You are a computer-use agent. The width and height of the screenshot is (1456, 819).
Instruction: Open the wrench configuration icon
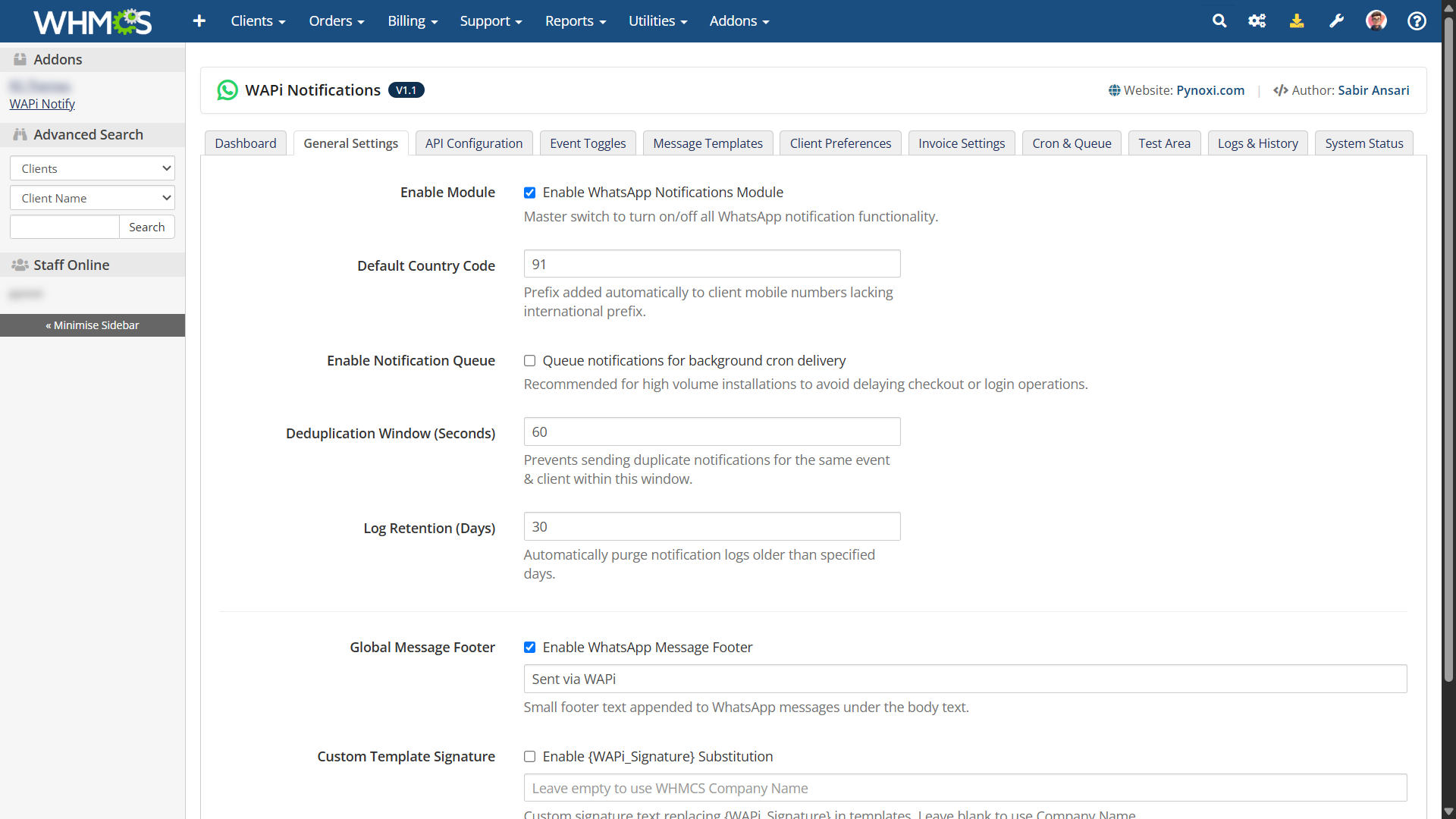click(1336, 21)
